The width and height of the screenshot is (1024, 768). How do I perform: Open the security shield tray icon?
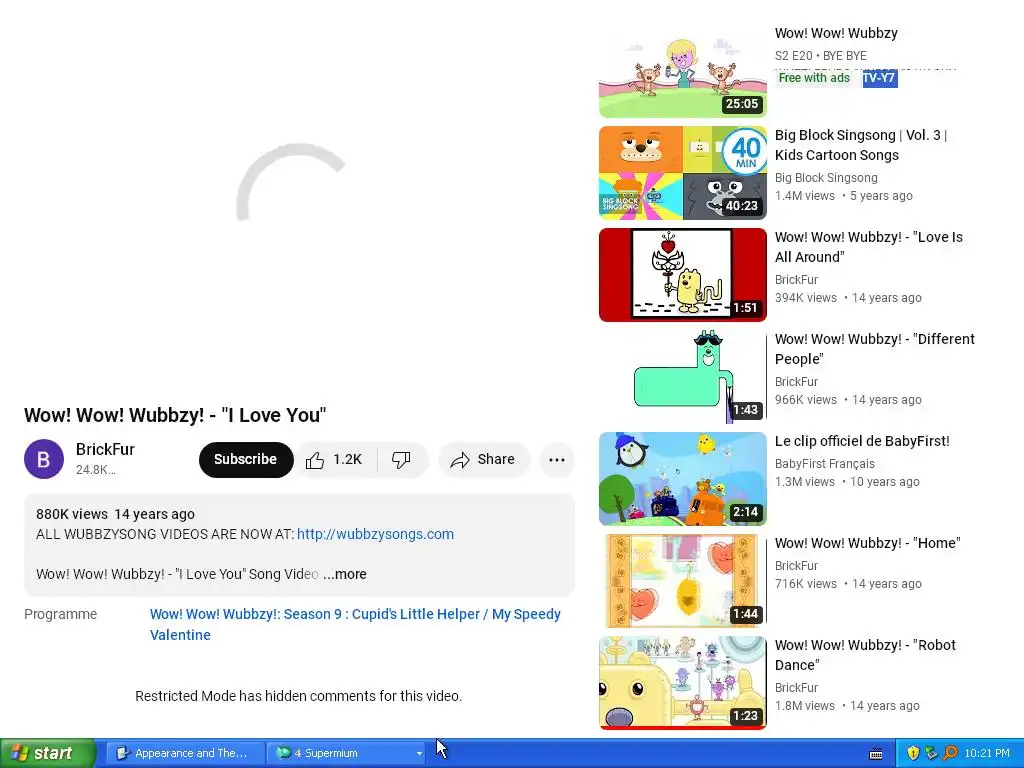click(x=913, y=753)
